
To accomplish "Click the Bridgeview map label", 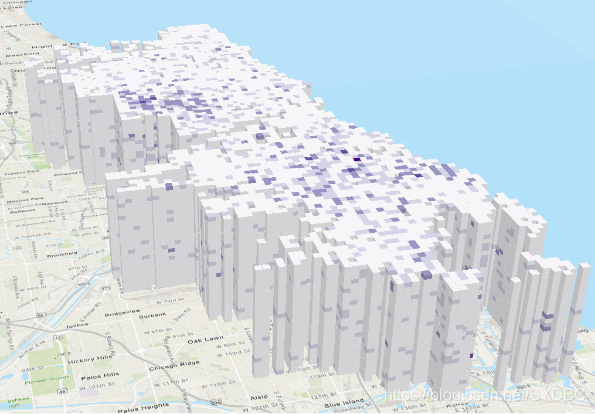I will tap(122, 313).
